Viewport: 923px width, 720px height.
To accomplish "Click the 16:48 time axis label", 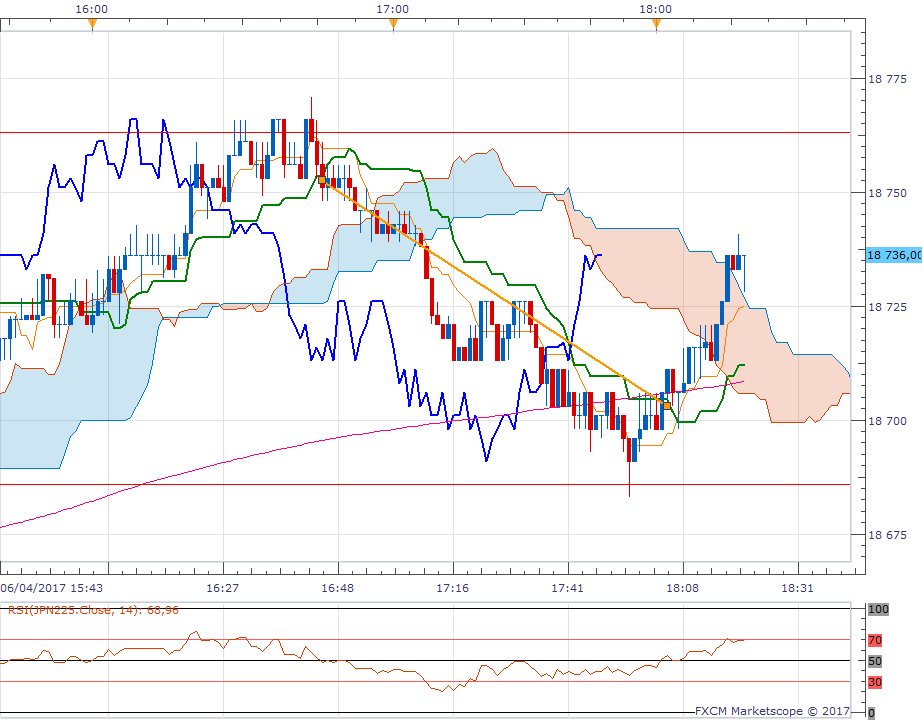I will click(x=338, y=588).
